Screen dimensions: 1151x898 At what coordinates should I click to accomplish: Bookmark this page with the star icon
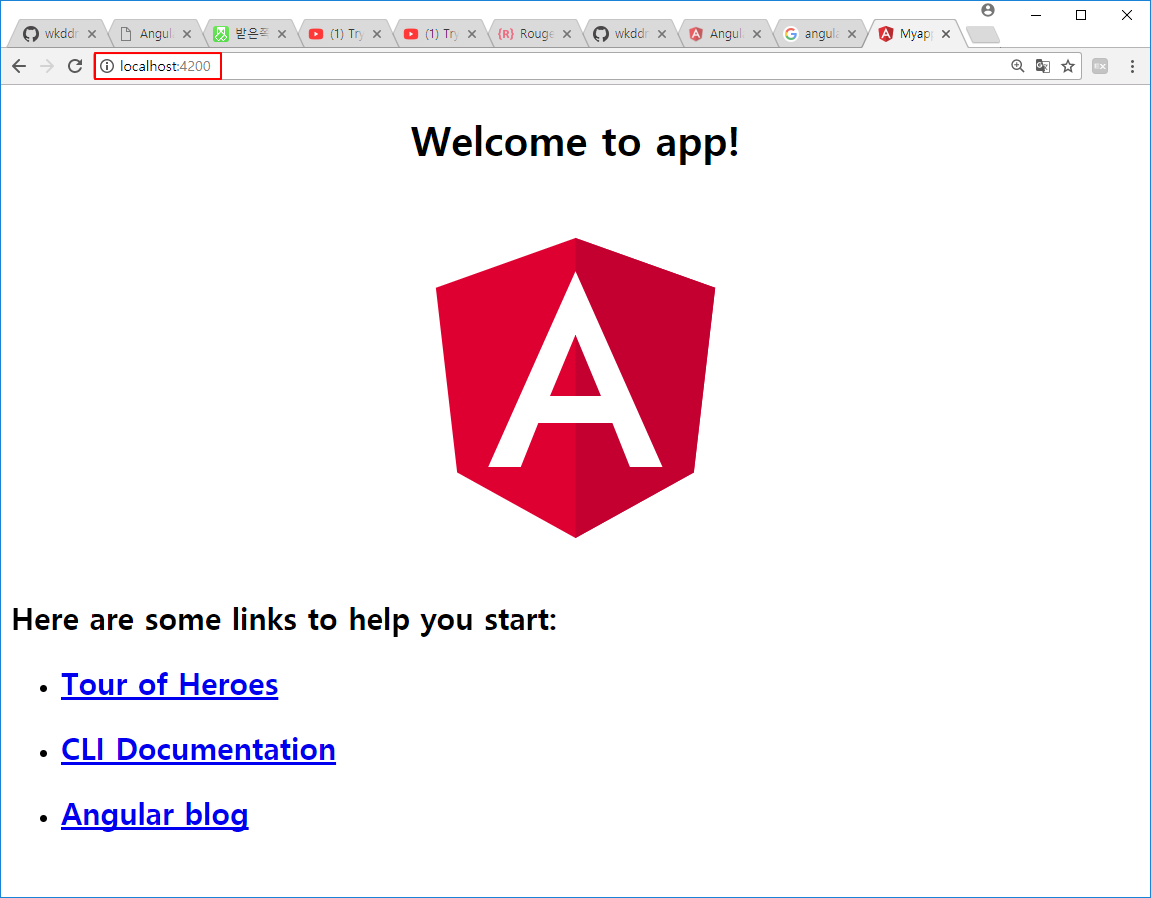pyautogui.click(x=1068, y=66)
